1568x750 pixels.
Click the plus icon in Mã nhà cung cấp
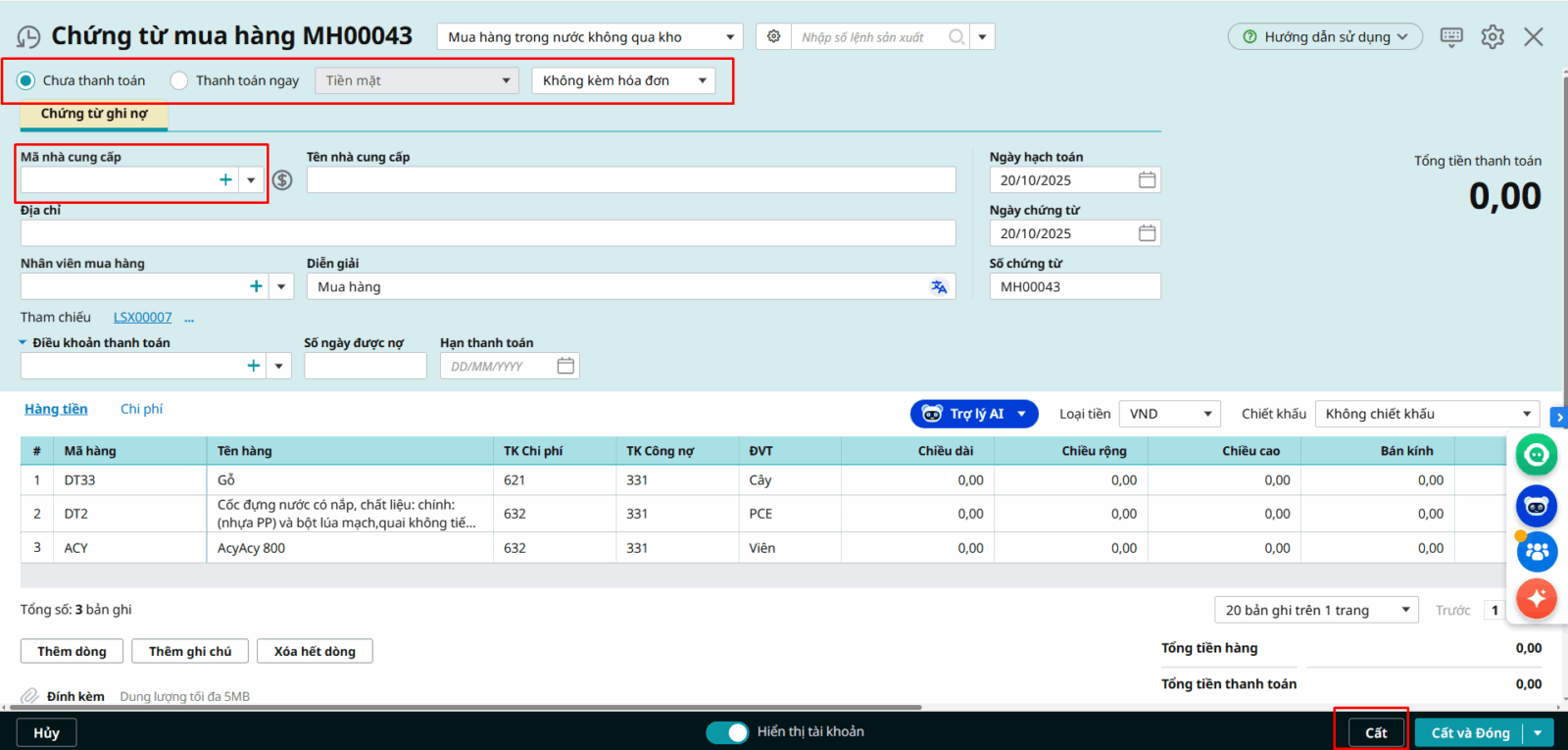point(225,179)
